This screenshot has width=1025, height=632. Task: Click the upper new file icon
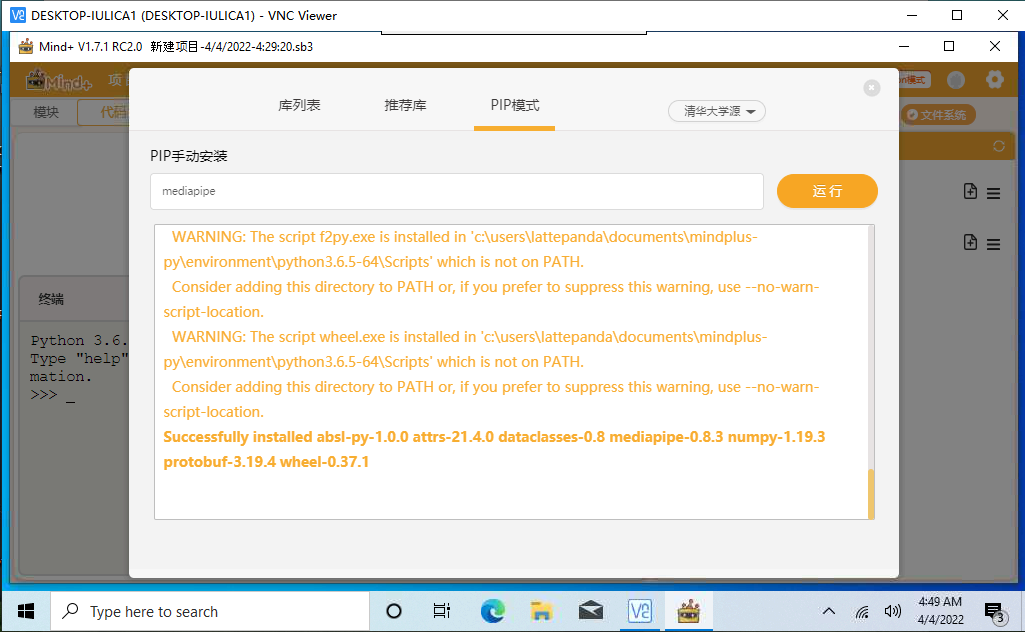tap(970, 191)
